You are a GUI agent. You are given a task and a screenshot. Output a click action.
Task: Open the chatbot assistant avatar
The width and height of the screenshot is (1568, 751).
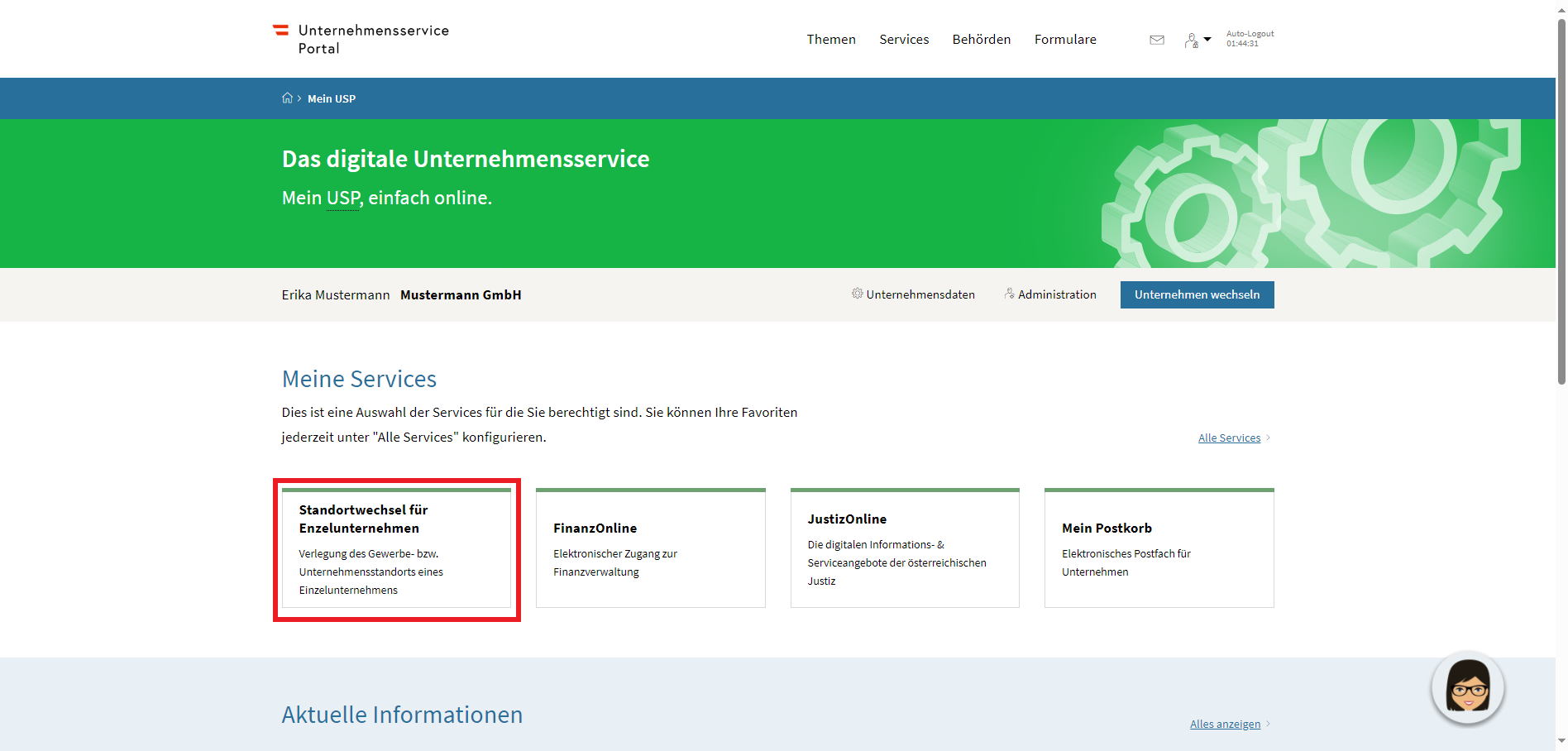pyautogui.click(x=1467, y=687)
